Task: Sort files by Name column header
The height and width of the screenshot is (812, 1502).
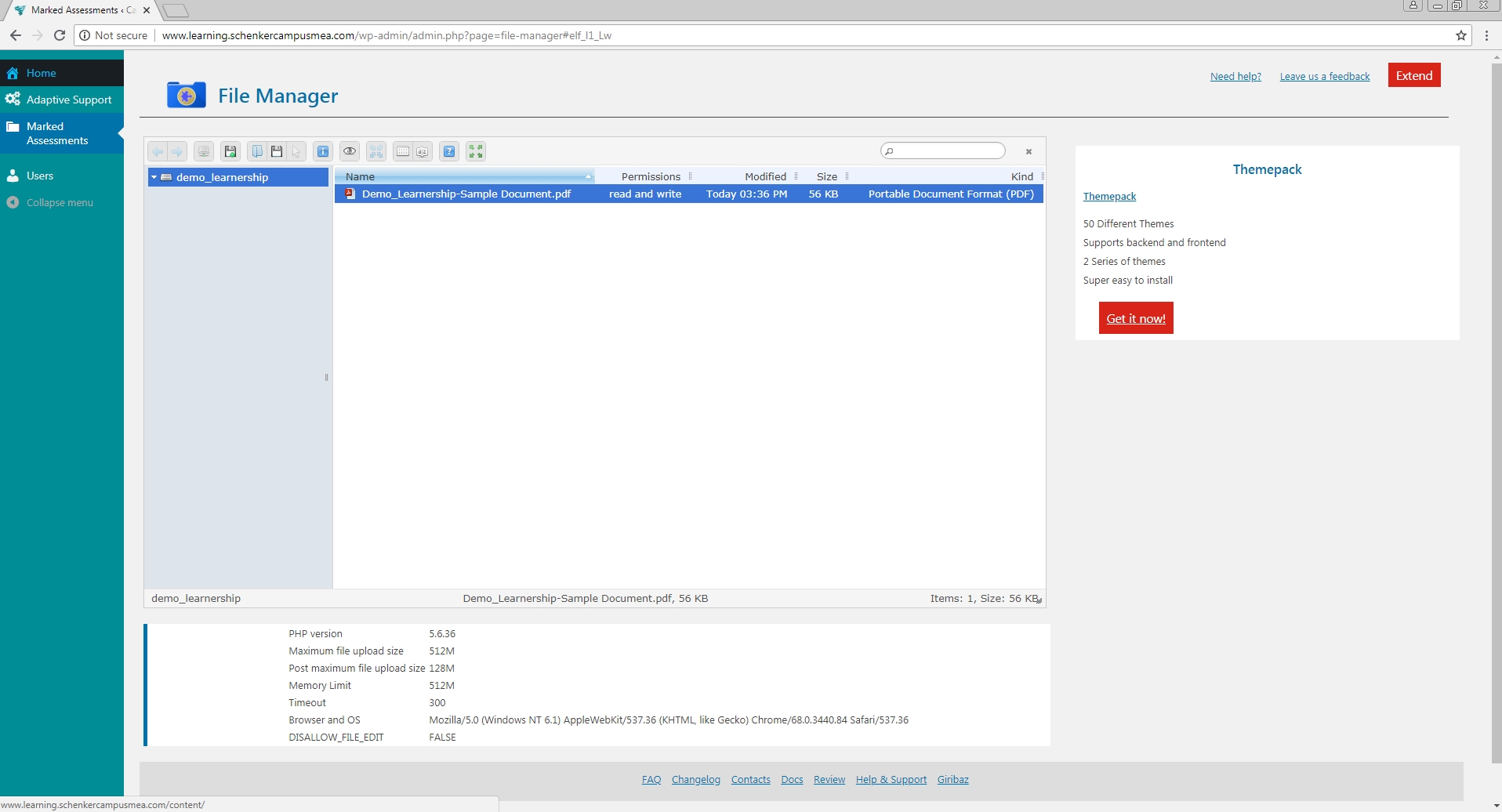Action: (x=361, y=176)
